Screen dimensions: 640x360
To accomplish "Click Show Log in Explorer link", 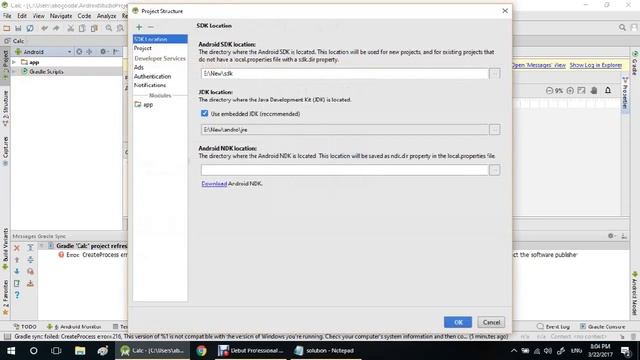I will [x=596, y=65].
